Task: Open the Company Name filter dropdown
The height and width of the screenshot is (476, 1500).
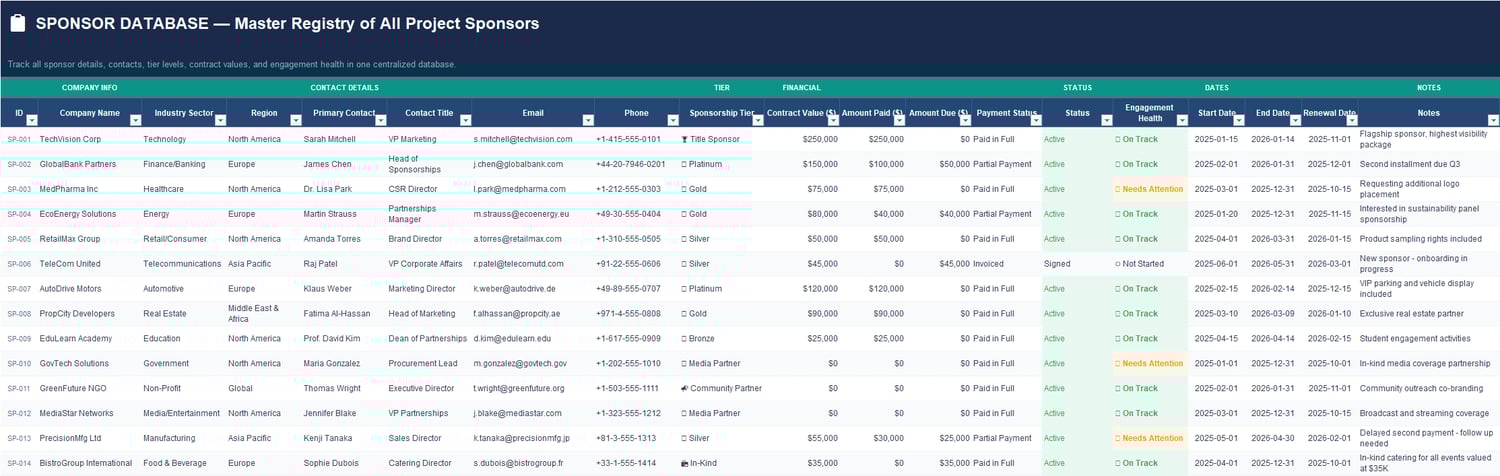Action: (x=135, y=120)
